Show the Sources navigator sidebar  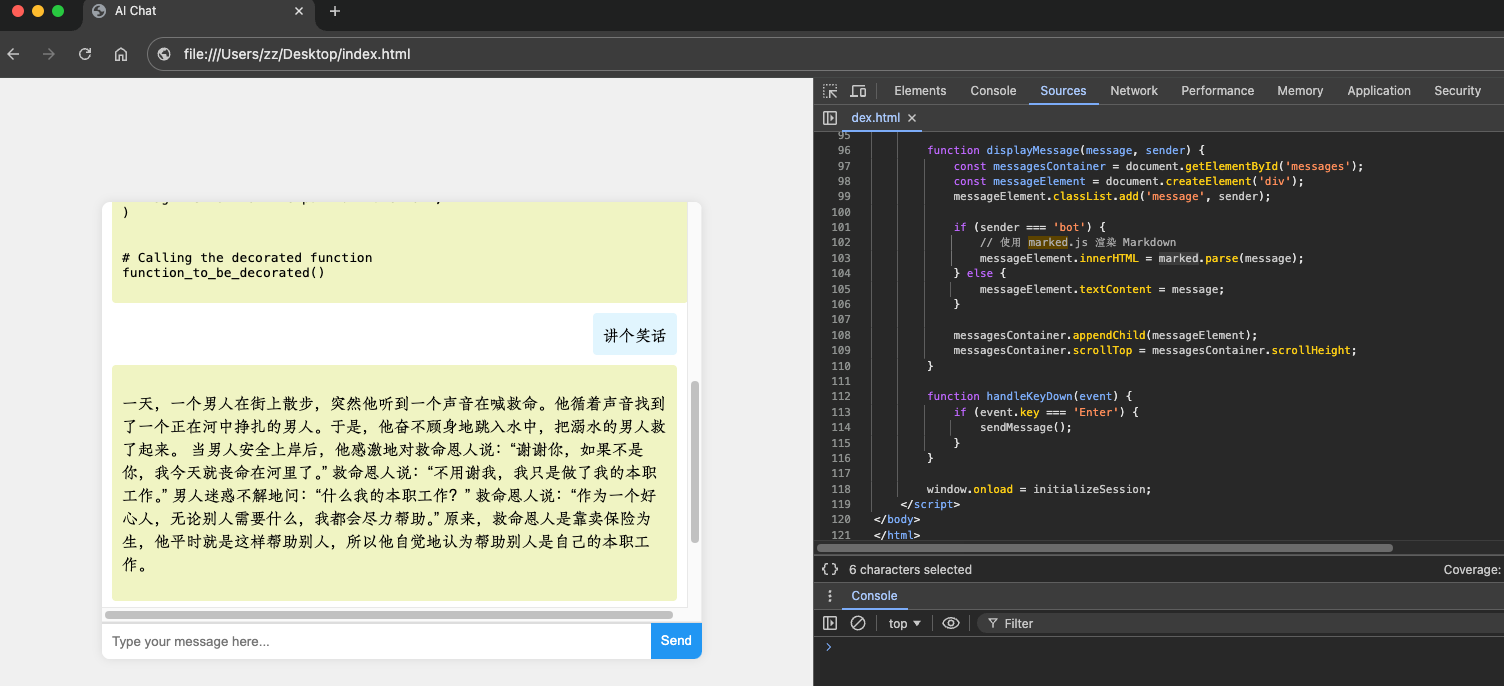pyautogui.click(x=830, y=118)
